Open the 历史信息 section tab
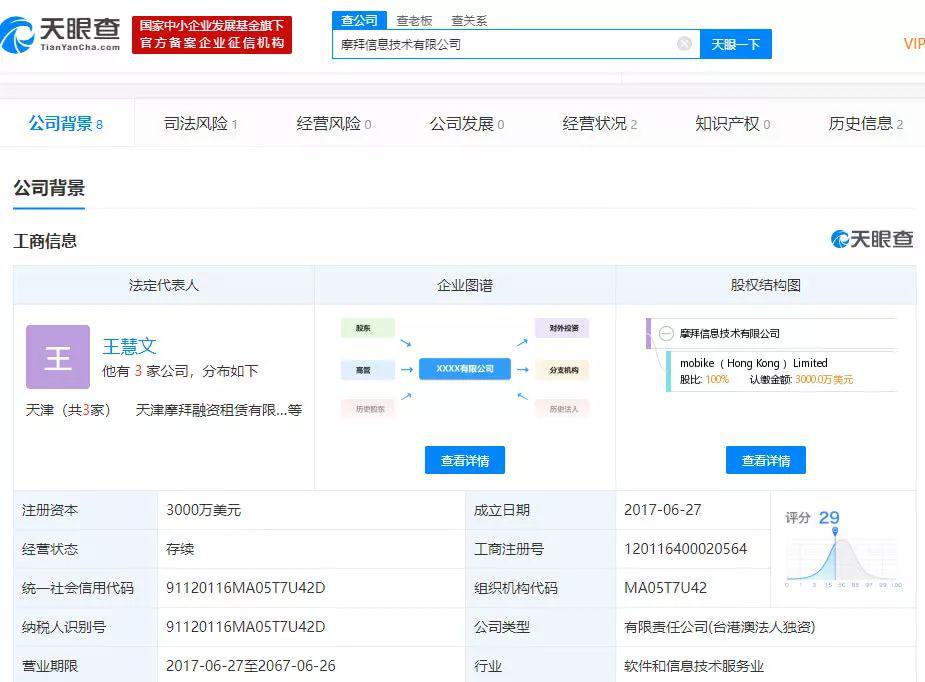The width and height of the screenshot is (925, 682). coord(865,123)
